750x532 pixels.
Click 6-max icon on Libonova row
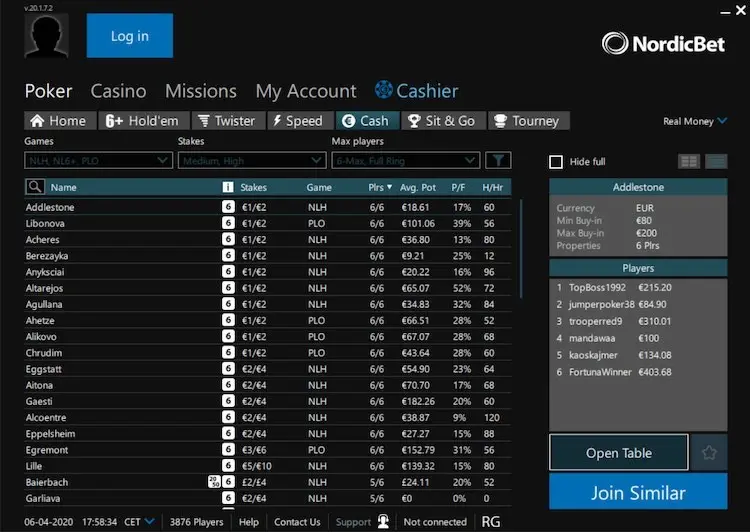(x=228, y=223)
